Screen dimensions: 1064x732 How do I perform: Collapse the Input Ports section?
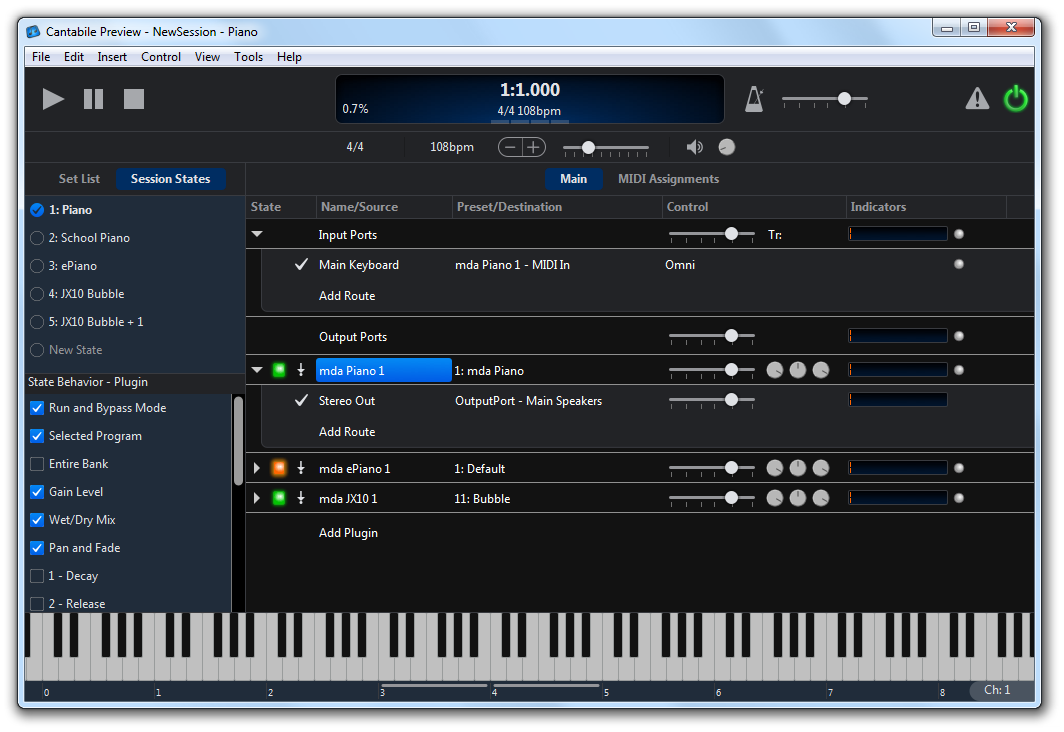[257, 234]
